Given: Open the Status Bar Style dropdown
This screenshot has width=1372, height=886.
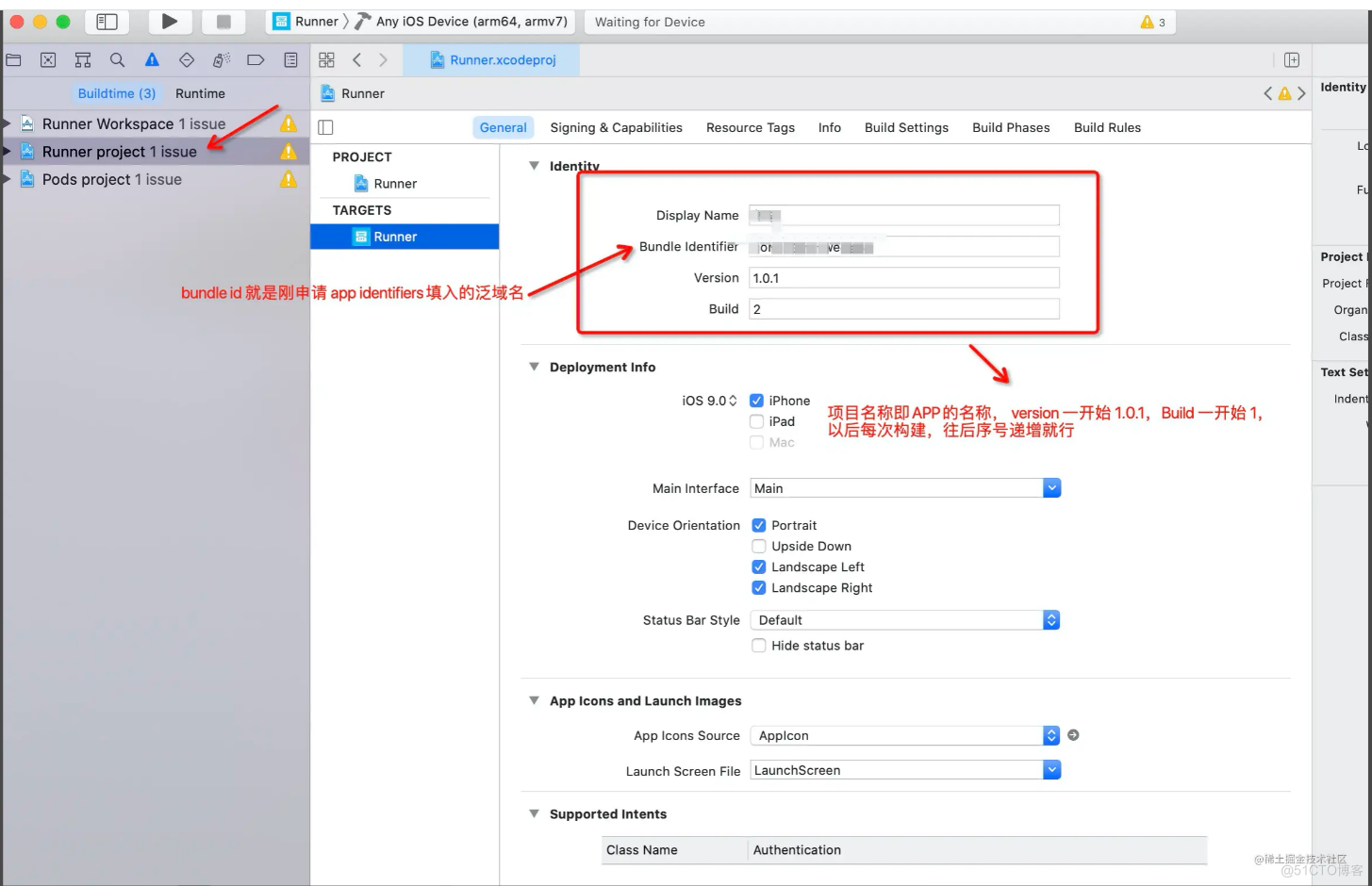Looking at the screenshot, I should click(905, 620).
